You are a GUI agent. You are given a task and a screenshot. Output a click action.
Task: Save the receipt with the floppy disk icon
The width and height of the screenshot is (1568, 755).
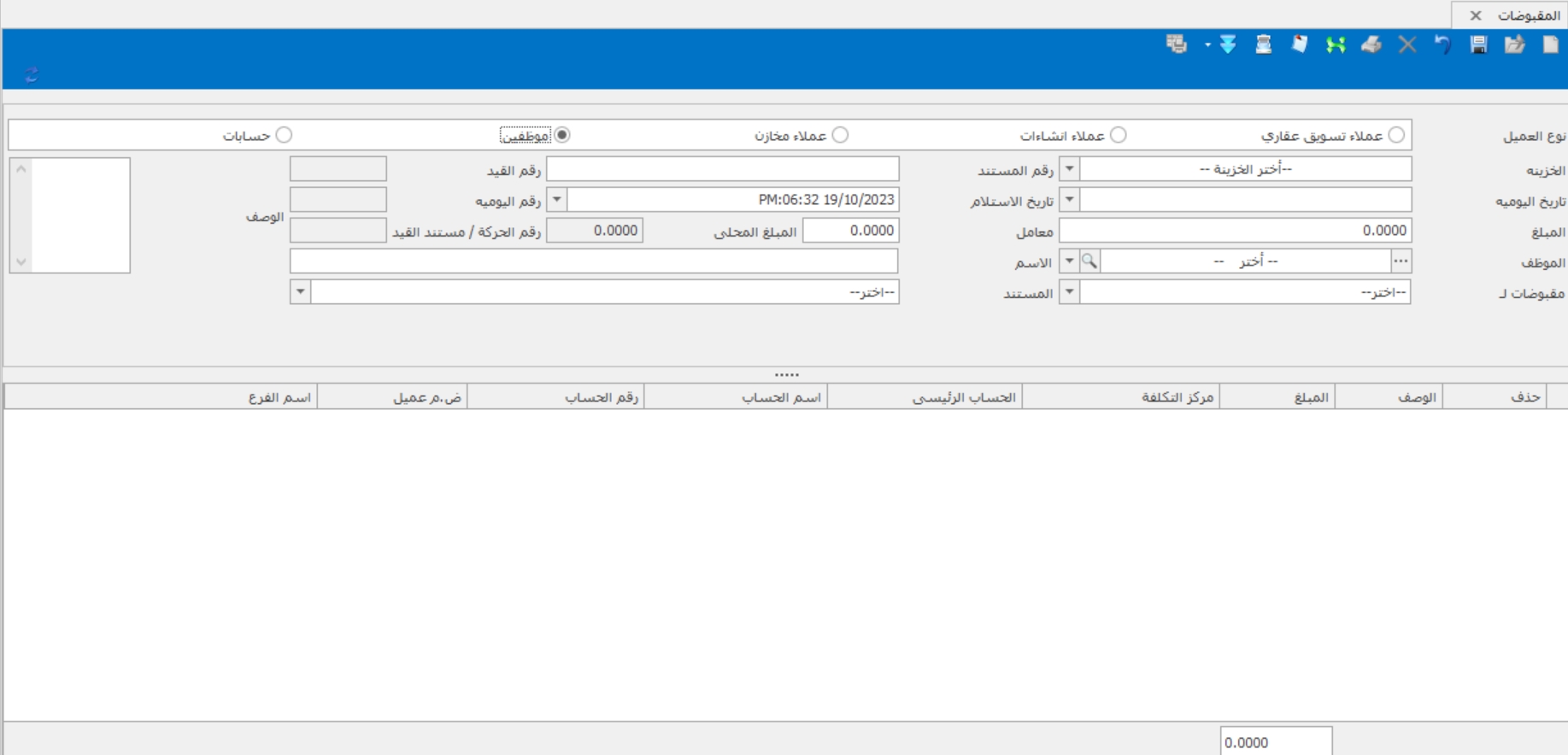coord(1478,44)
